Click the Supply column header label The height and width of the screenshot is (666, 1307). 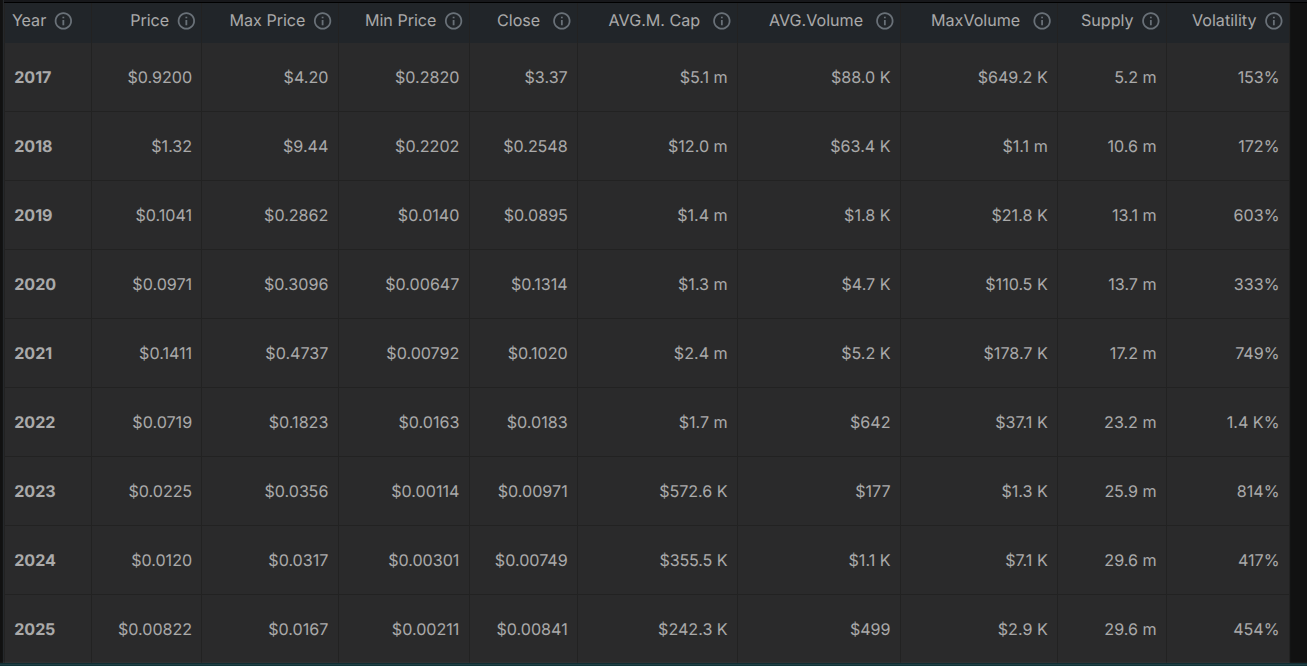point(1107,21)
